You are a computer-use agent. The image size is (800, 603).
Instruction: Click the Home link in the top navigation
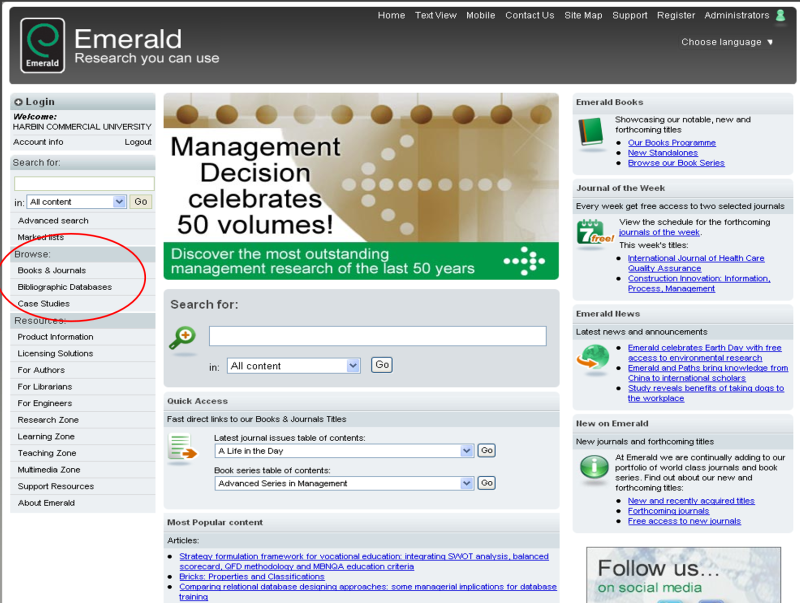tap(391, 15)
